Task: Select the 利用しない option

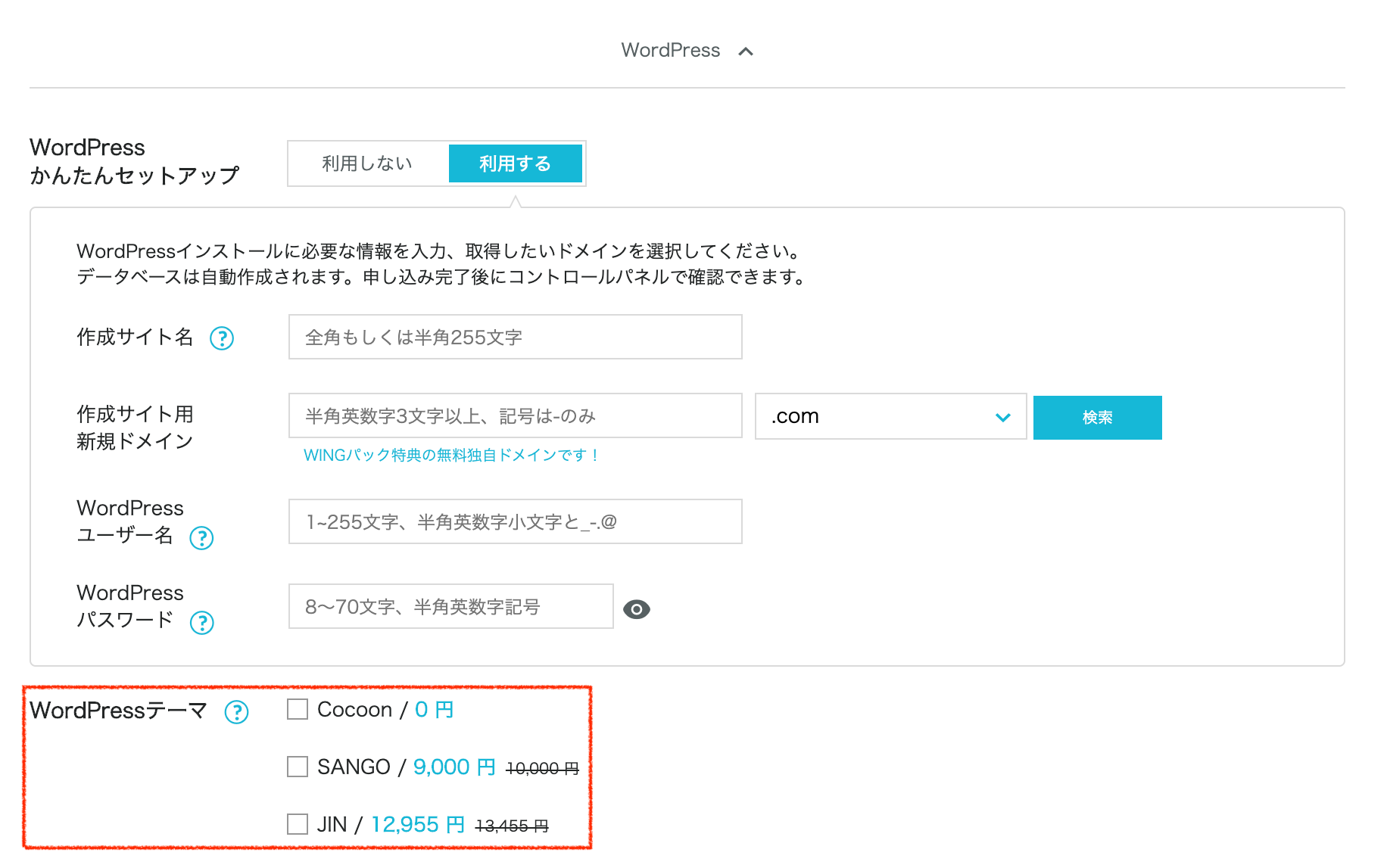Action: click(x=368, y=163)
